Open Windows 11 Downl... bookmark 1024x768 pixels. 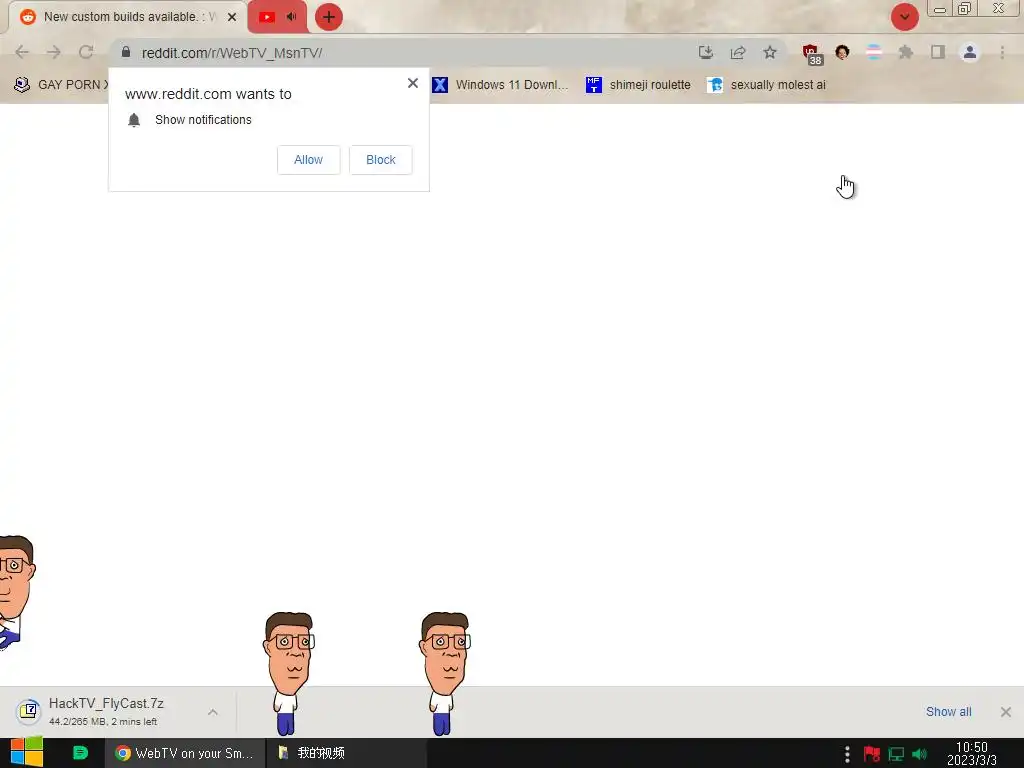tap(500, 85)
